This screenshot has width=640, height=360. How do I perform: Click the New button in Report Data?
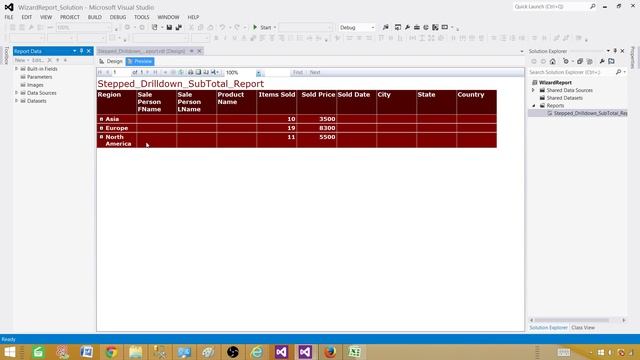pos(21,60)
